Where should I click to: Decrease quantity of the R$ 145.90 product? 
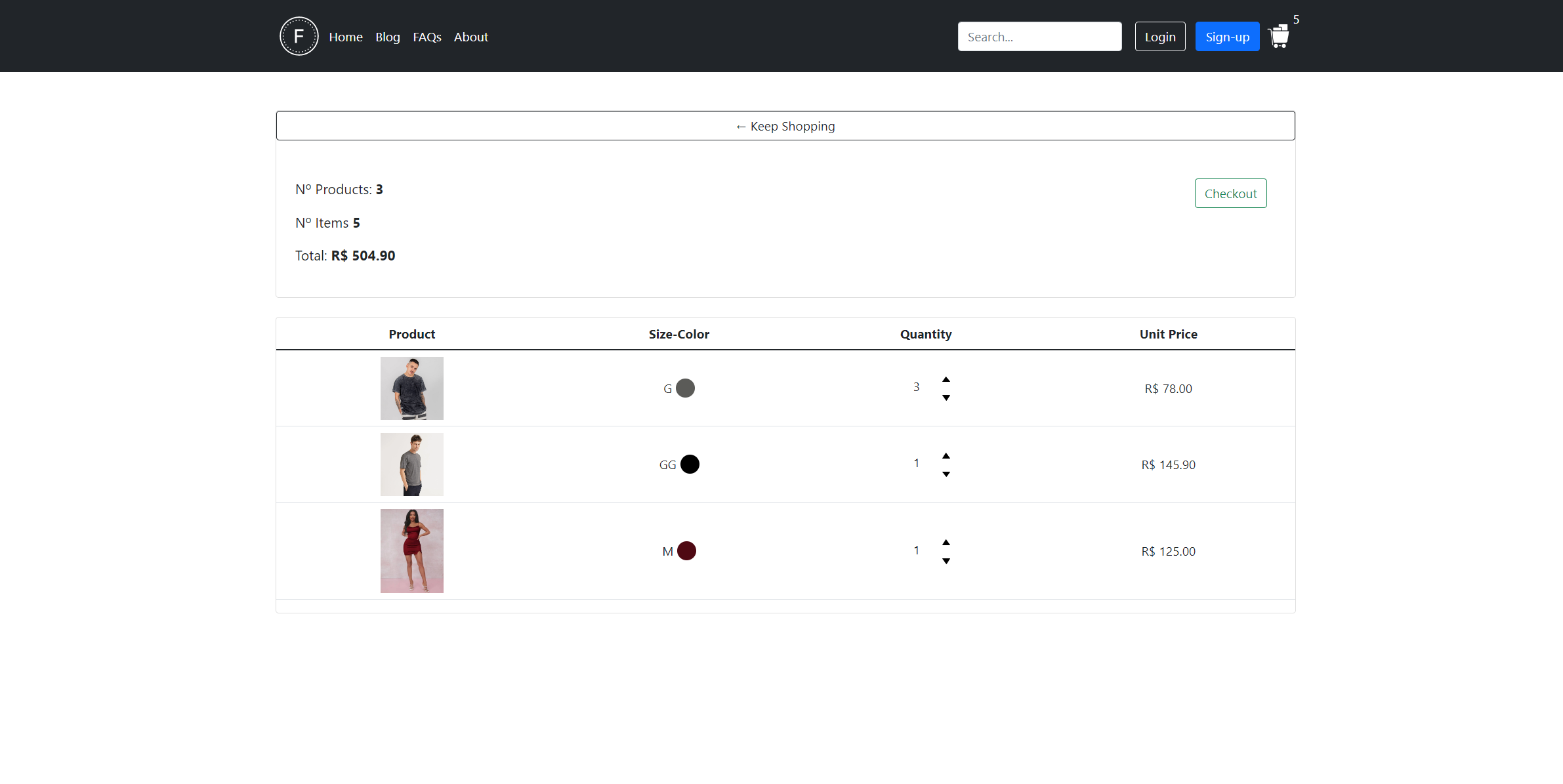click(946, 474)
